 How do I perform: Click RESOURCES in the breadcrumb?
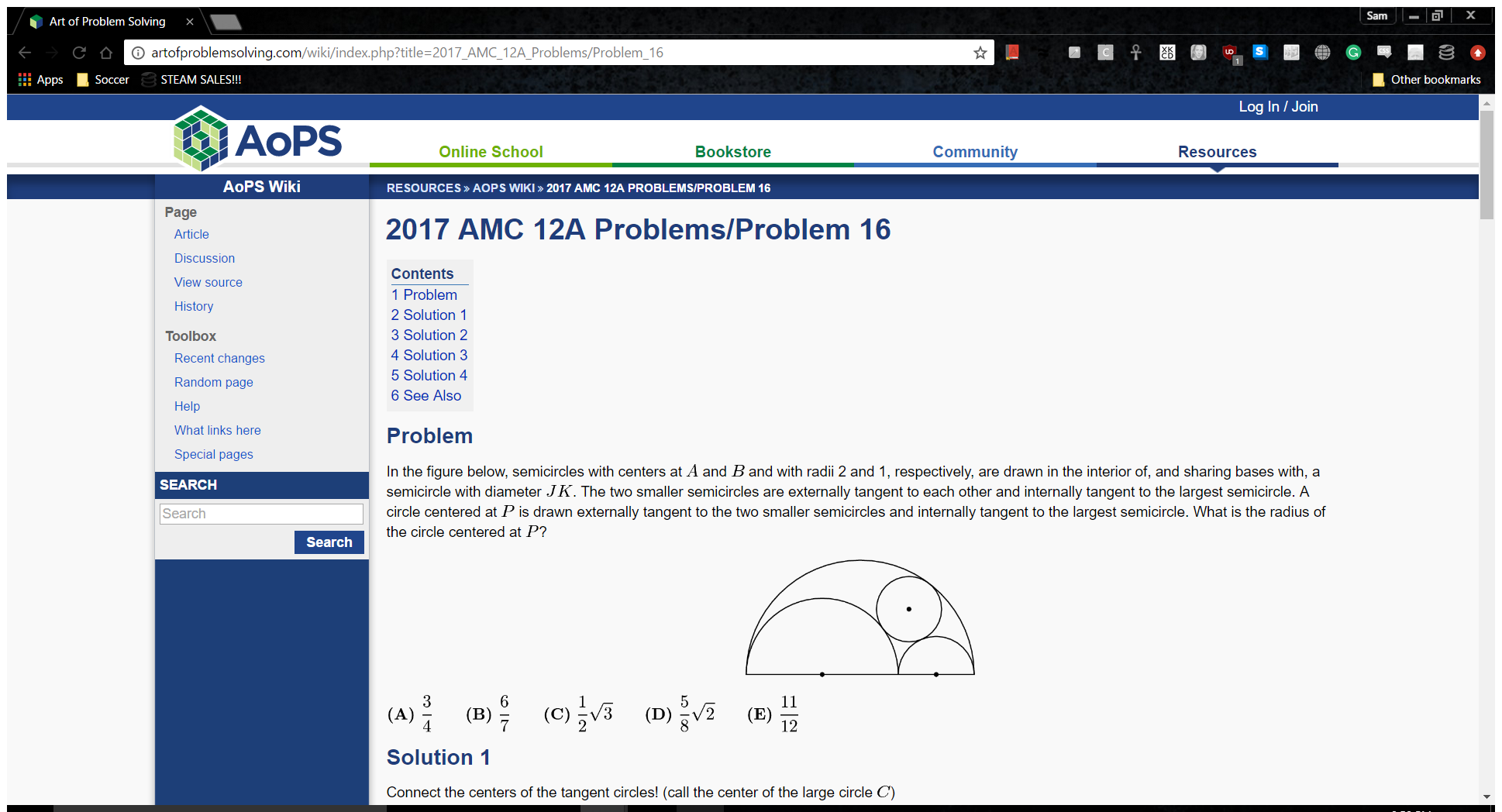(x=423, y=188)
